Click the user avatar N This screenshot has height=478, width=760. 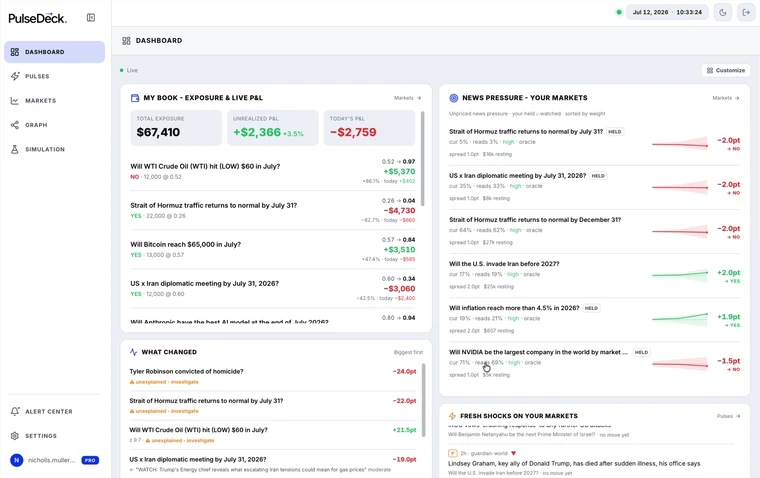[16, 460]
